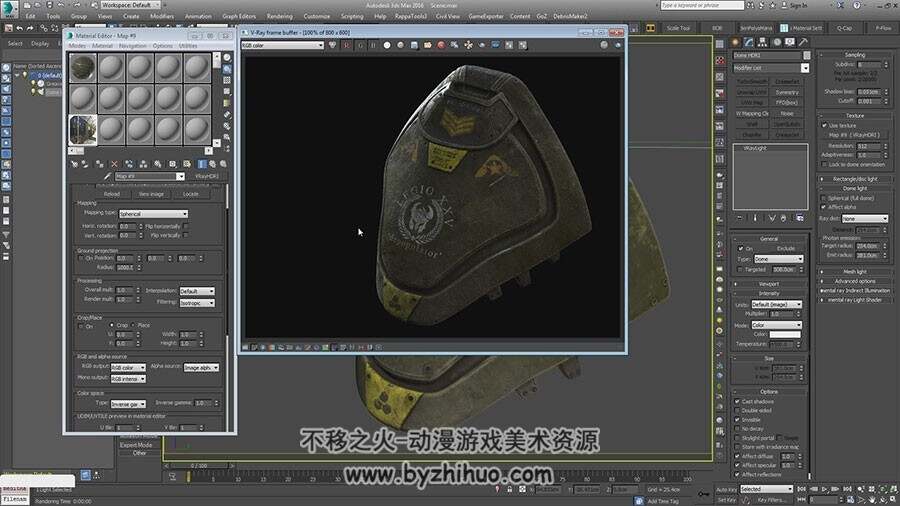Enable Flip vertically checkbox

pyautogui.click(x=186, y=235)
